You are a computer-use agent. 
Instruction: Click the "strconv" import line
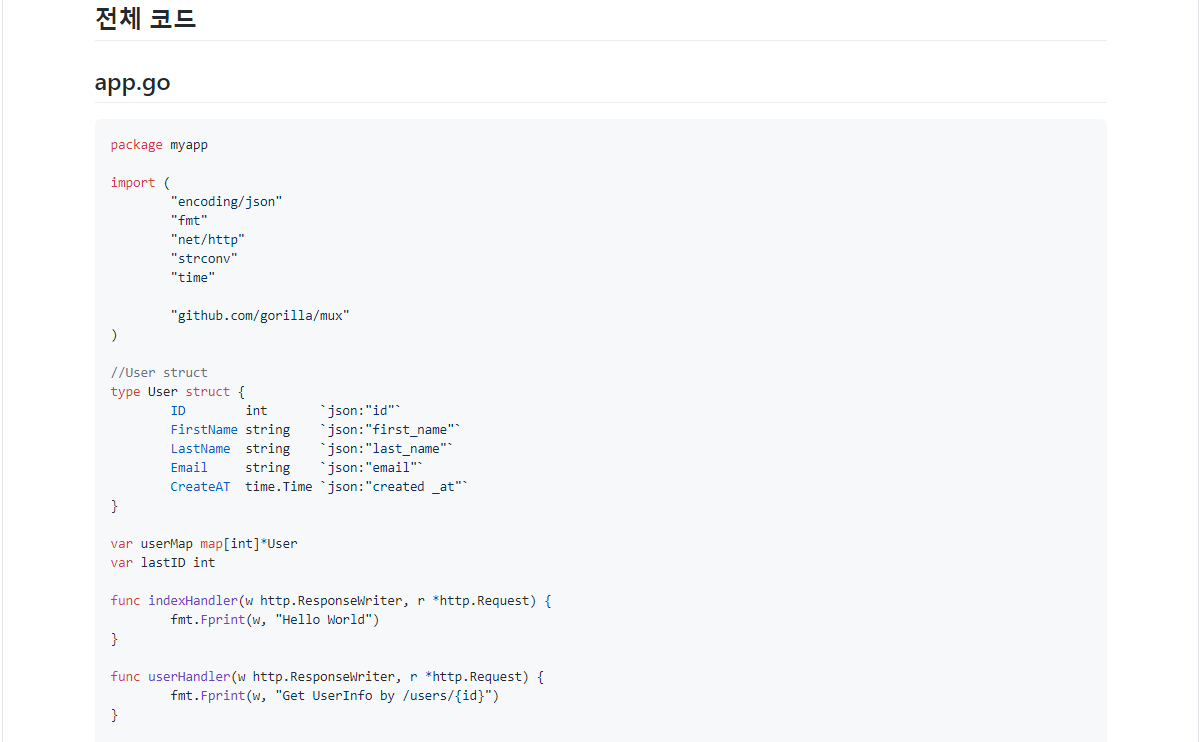coord(204,259)
